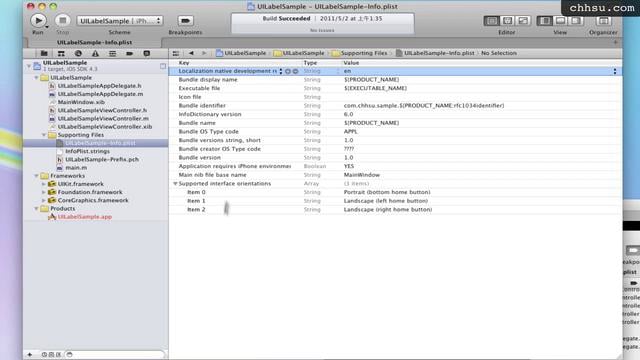The height and width of the screenshot is (360, 640).
Task: Collapse the Products group
Action: [x=36, y=208]
